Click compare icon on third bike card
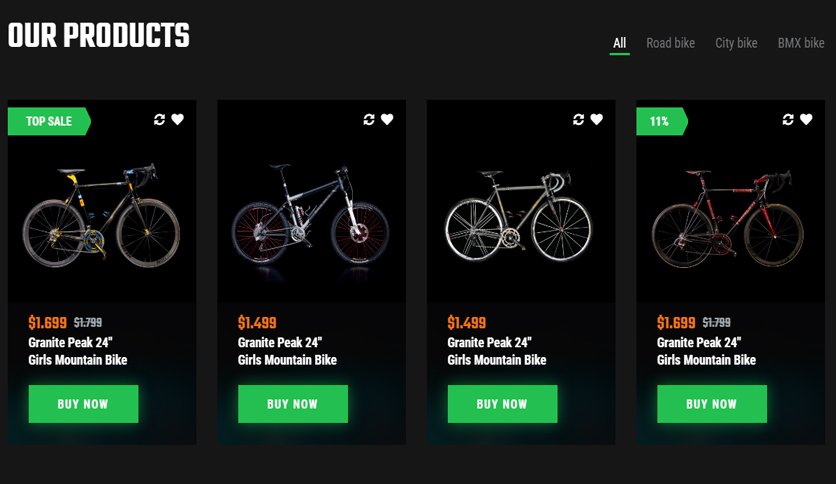The height and width of the screenshot is (484, 836). [578, 119]
